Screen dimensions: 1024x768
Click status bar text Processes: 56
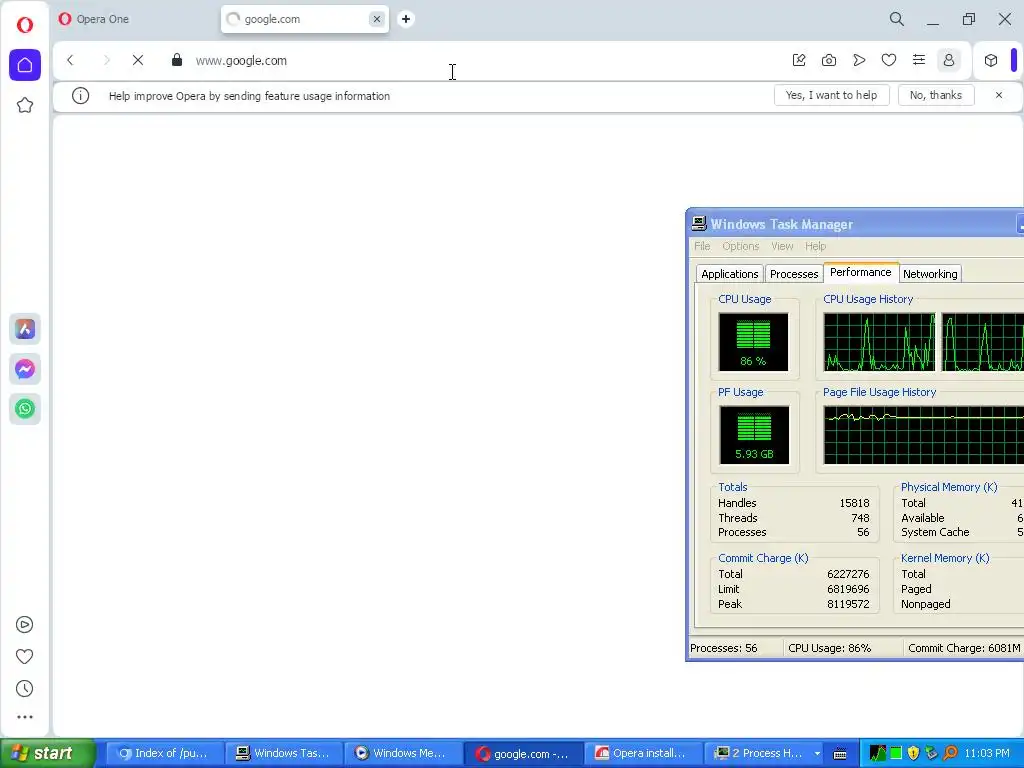coord(724,648)
